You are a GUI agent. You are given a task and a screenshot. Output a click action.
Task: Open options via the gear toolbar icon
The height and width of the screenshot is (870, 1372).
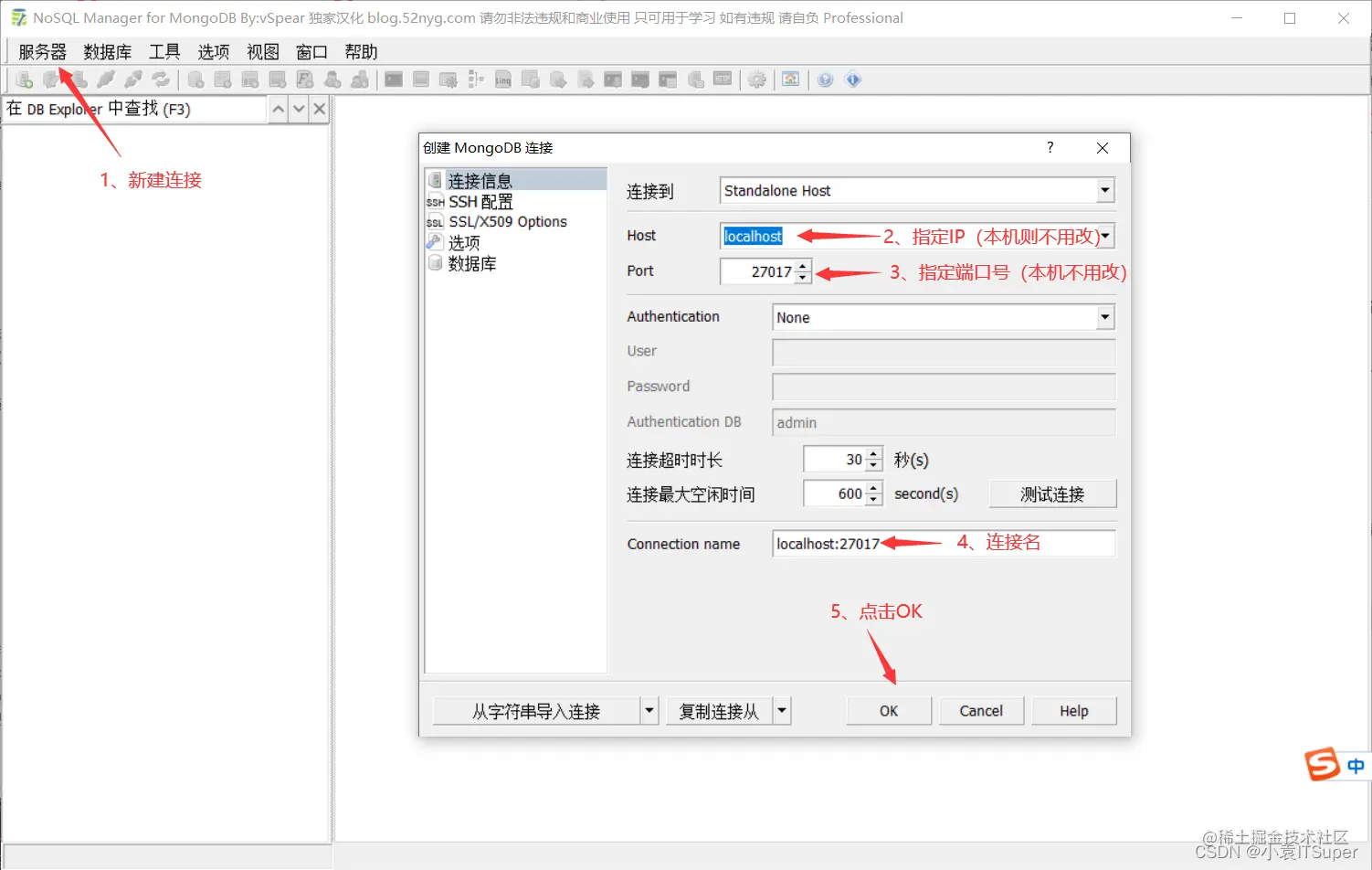coord(757,80)
